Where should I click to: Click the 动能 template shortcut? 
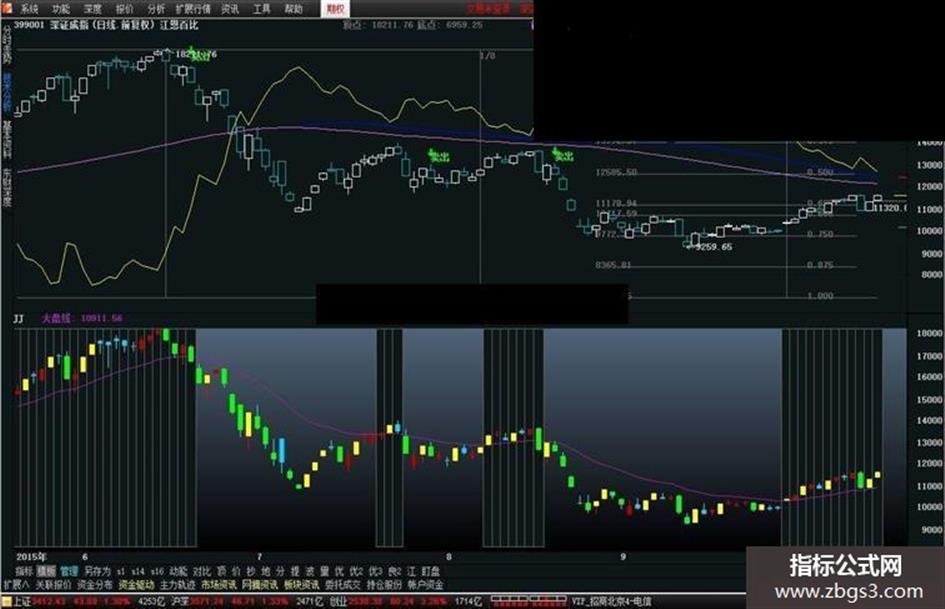(x=178, y=570)
